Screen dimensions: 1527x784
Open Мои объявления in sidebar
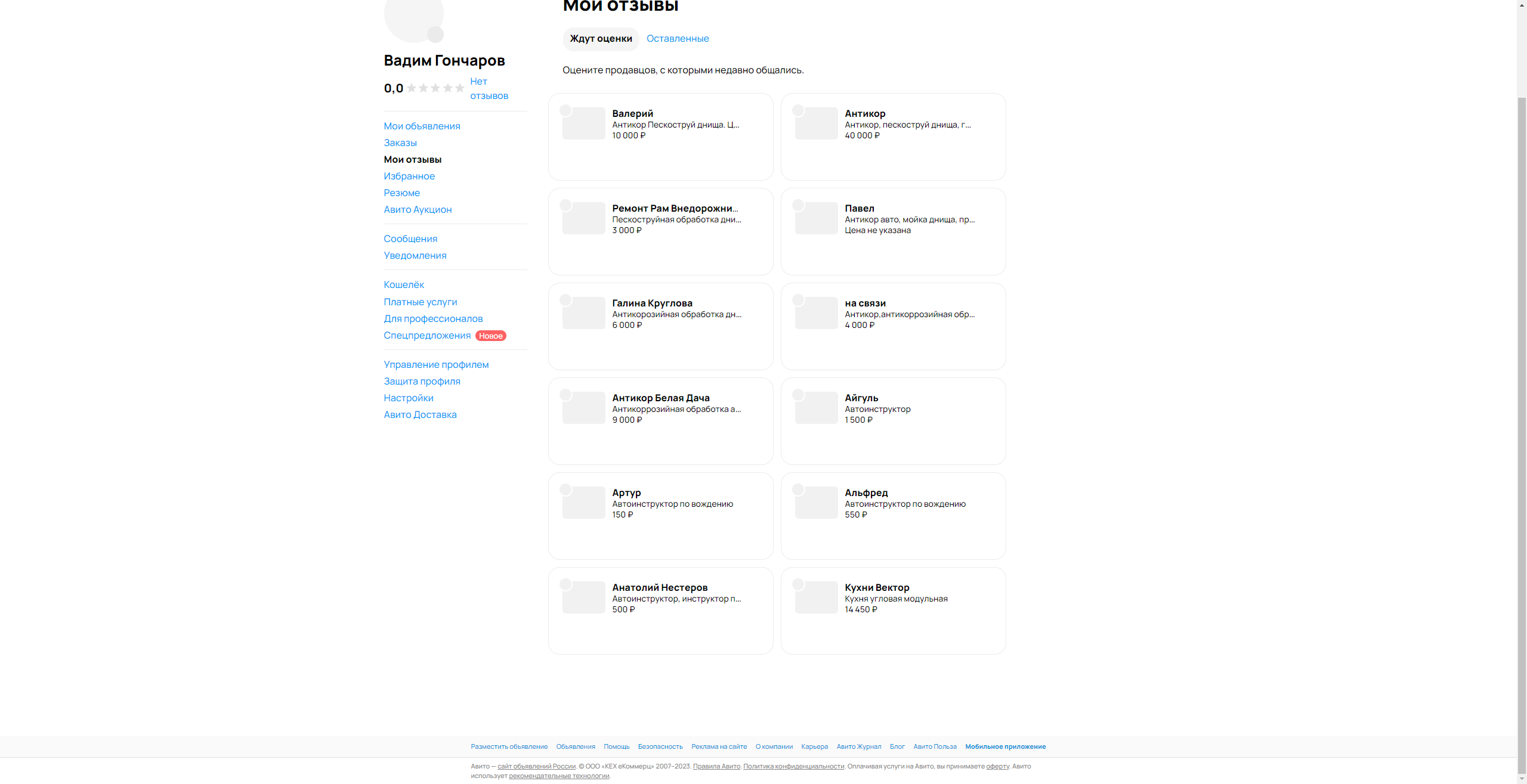pos(422,126)
